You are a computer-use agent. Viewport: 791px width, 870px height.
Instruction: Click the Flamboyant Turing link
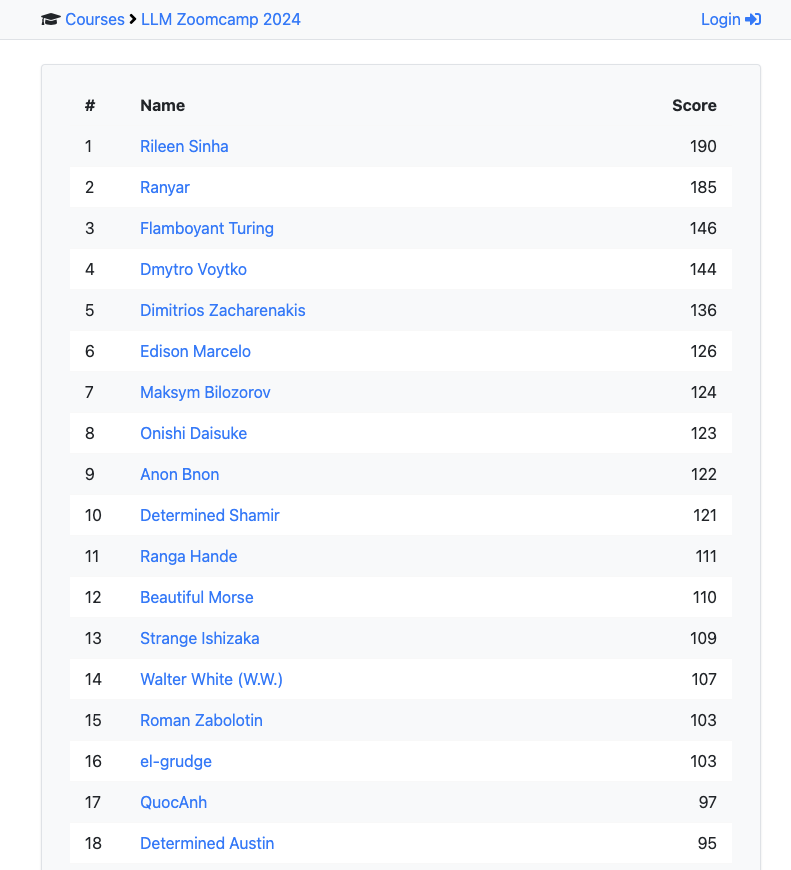(x=206, y=228)
